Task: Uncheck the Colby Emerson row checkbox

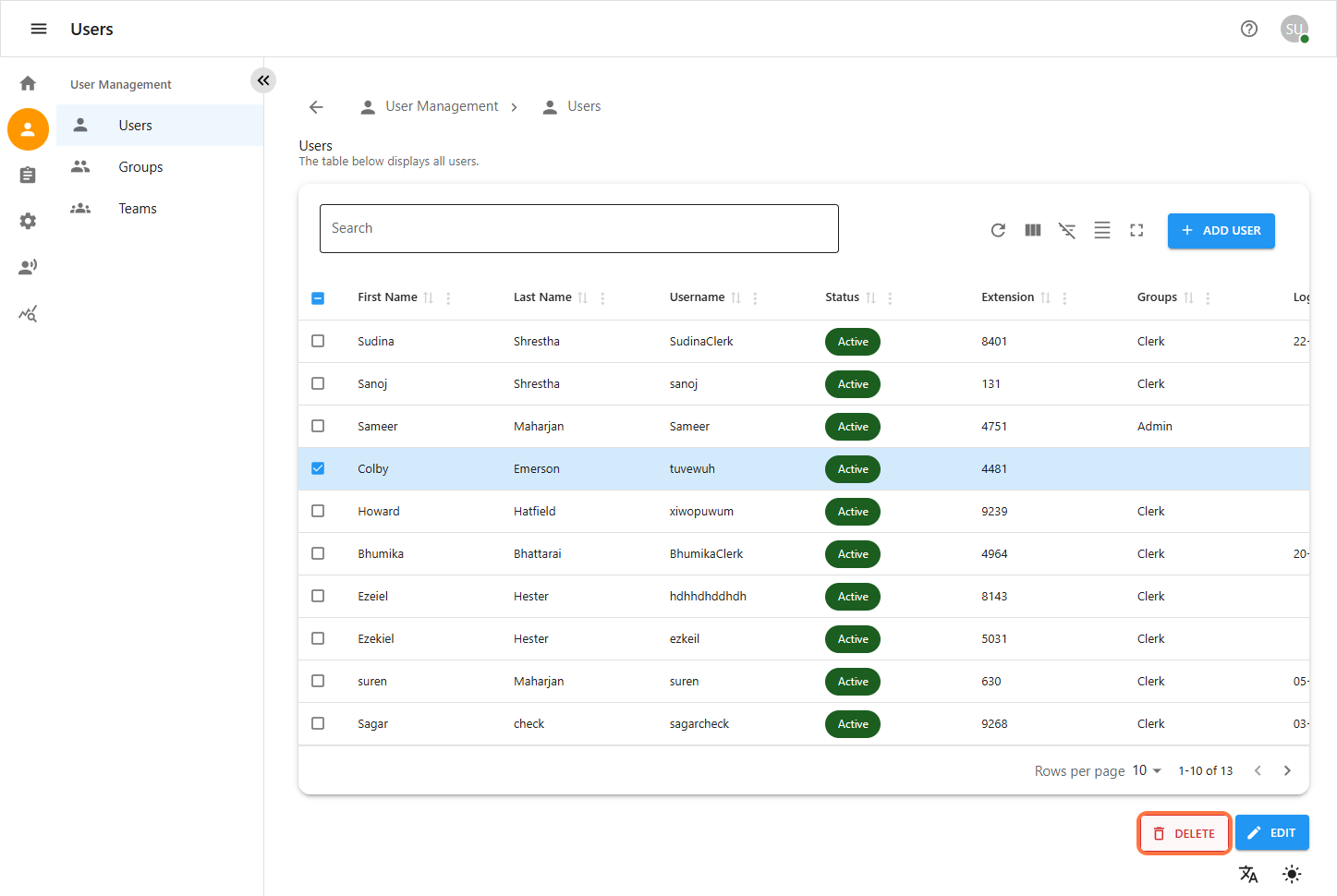Action: pos(318,468)
